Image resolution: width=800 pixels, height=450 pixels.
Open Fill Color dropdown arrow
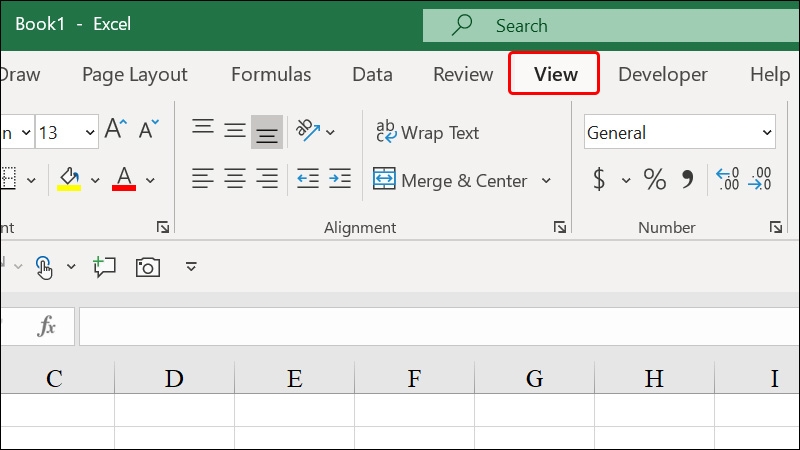(x=95, y=180)
